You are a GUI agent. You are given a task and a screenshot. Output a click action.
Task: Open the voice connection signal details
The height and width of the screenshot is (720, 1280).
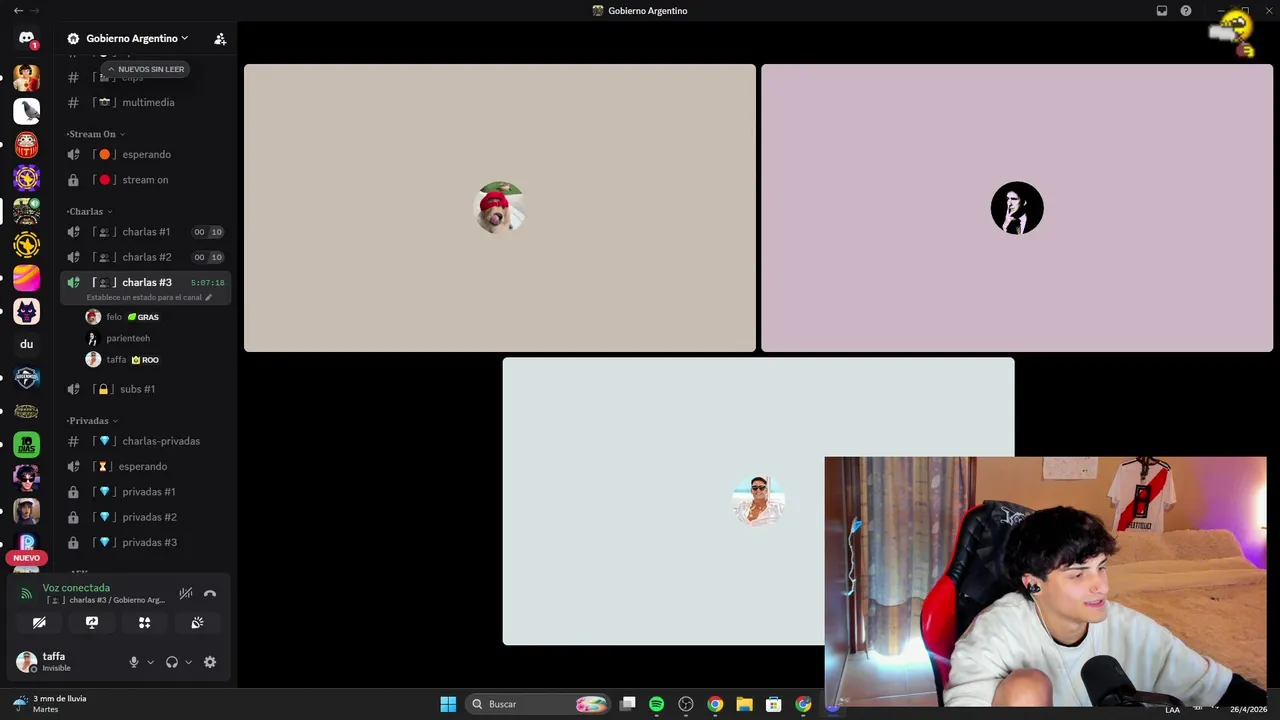point(27,593)
